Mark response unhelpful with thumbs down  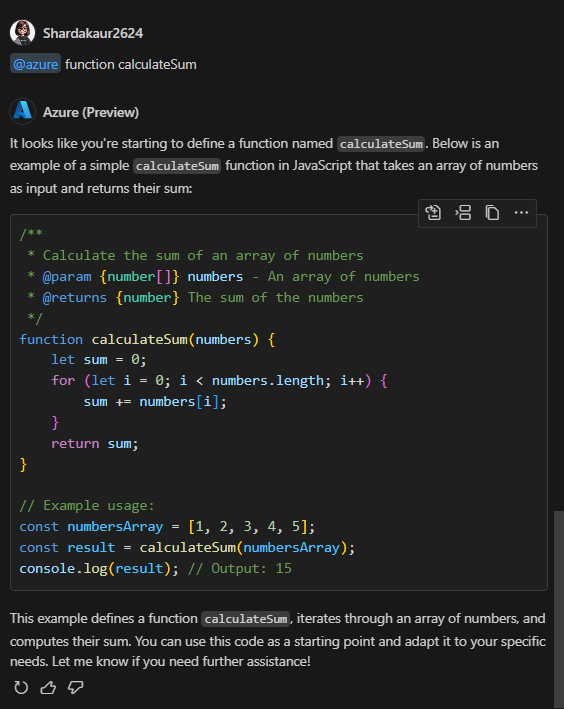(76, 687)
